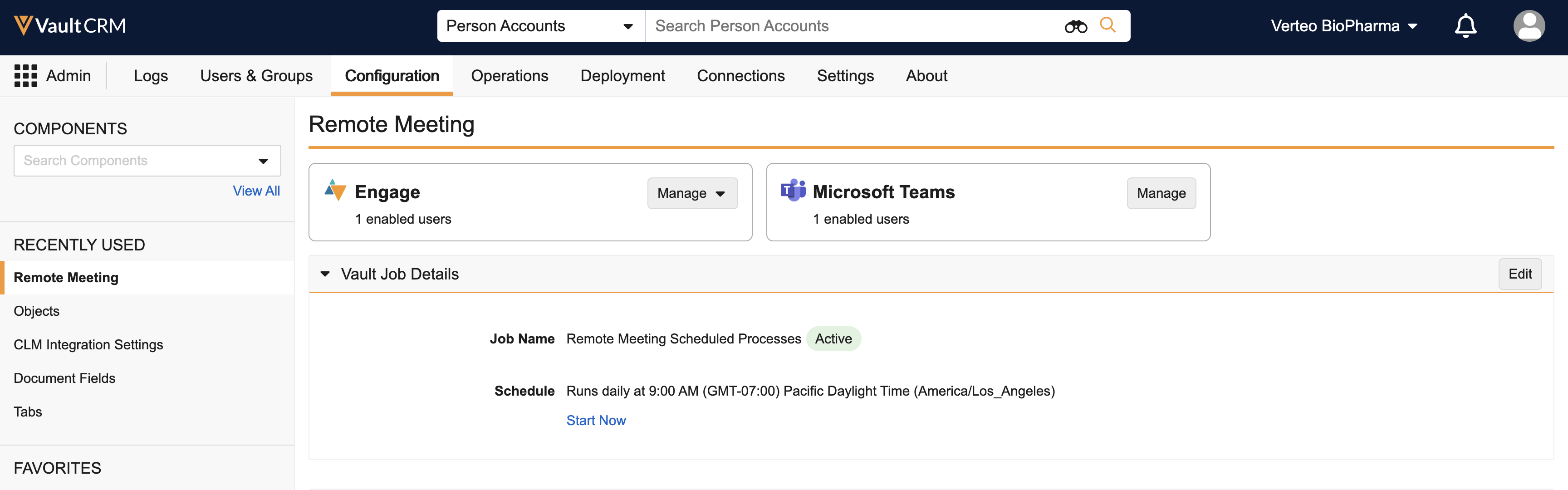Click the Microsoft Teams logo icon

[793, 191]
